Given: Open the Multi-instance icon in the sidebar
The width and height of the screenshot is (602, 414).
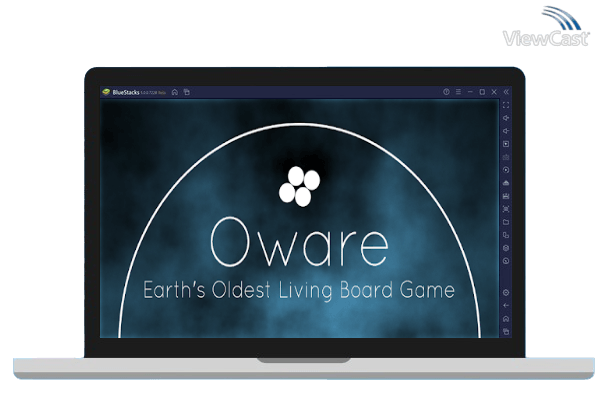Looking at the screenshot, I should 506,235.
